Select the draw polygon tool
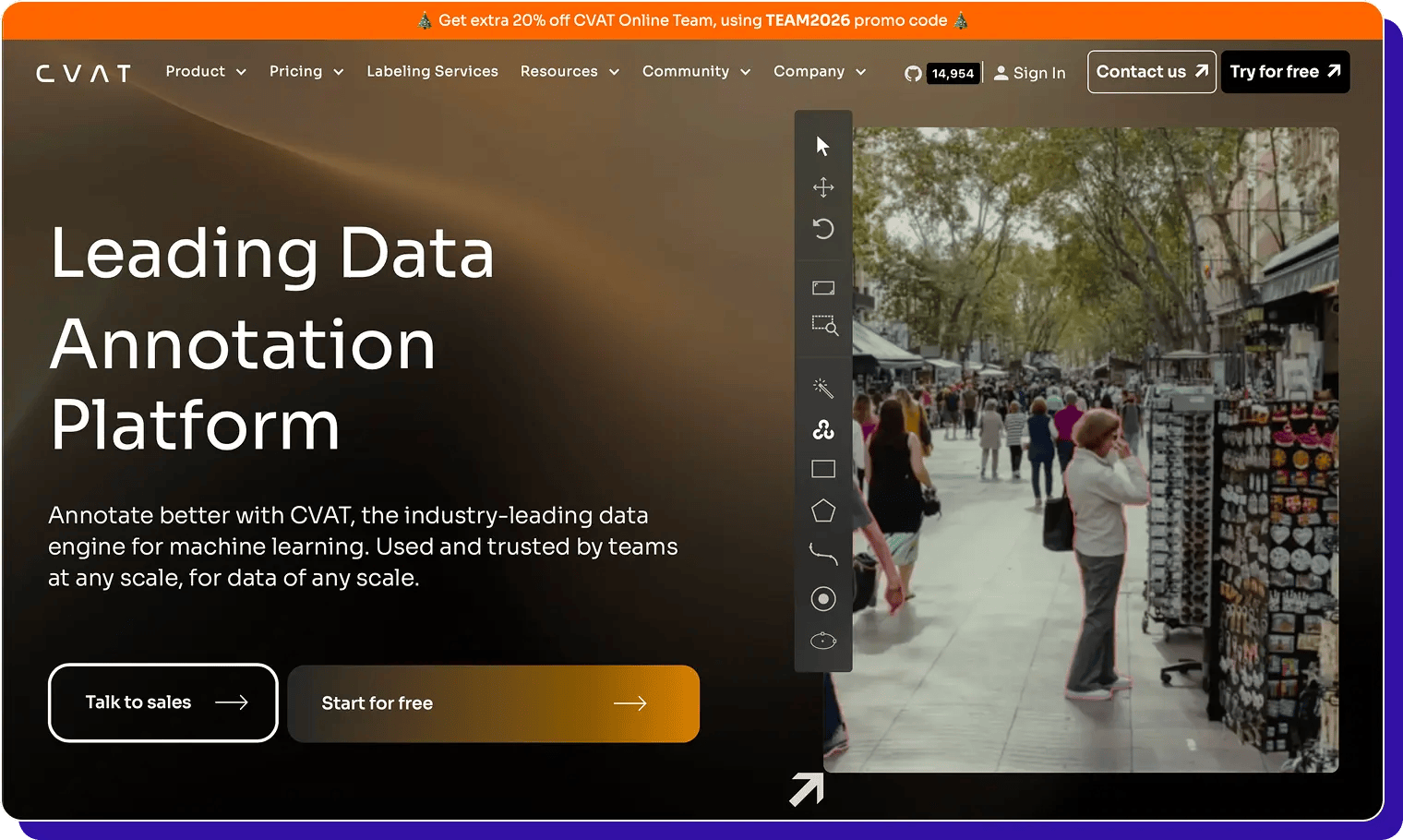This screenshot has height=840, width=1403. pyautogui.click(x=823, y=510)
